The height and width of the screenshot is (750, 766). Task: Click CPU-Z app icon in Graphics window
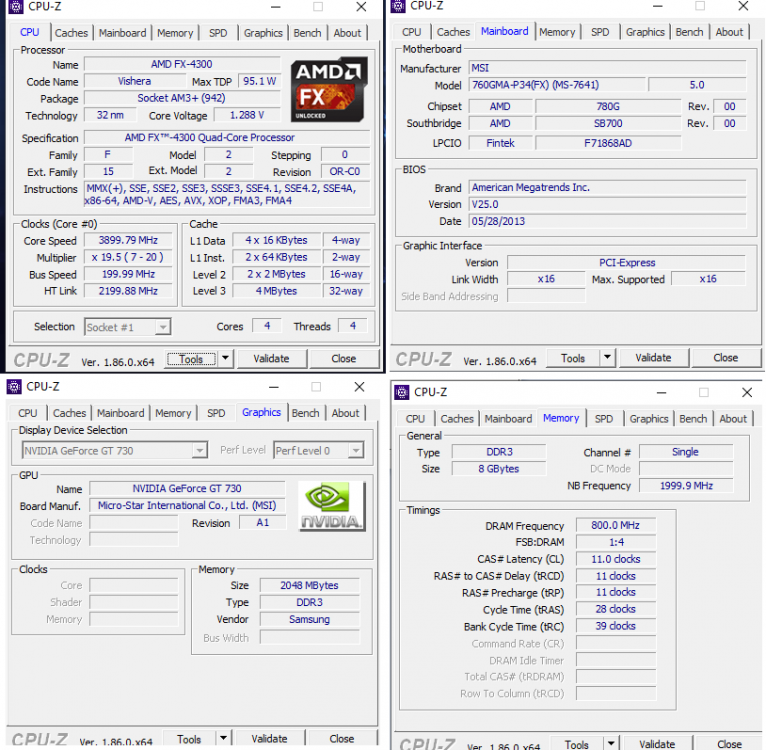coord(14,386)
